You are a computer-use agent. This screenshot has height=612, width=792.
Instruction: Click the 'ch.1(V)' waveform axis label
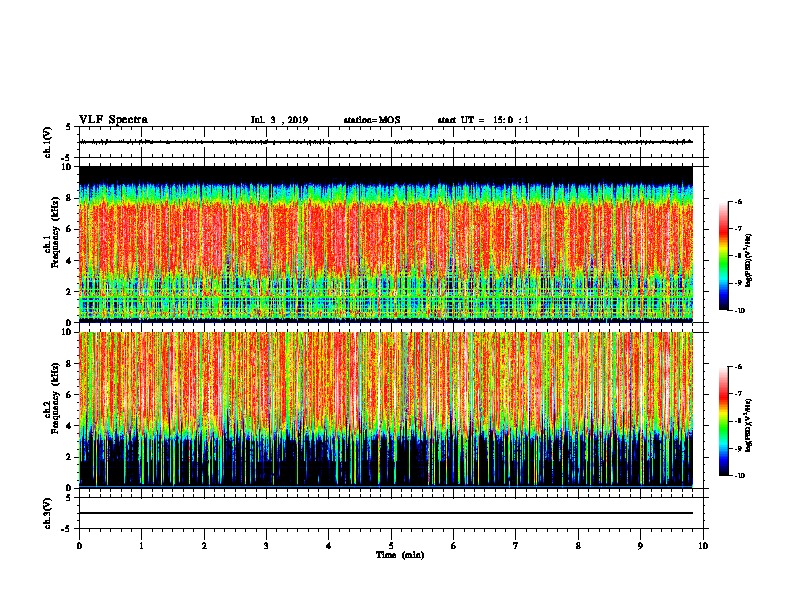(x=48, y=142)
